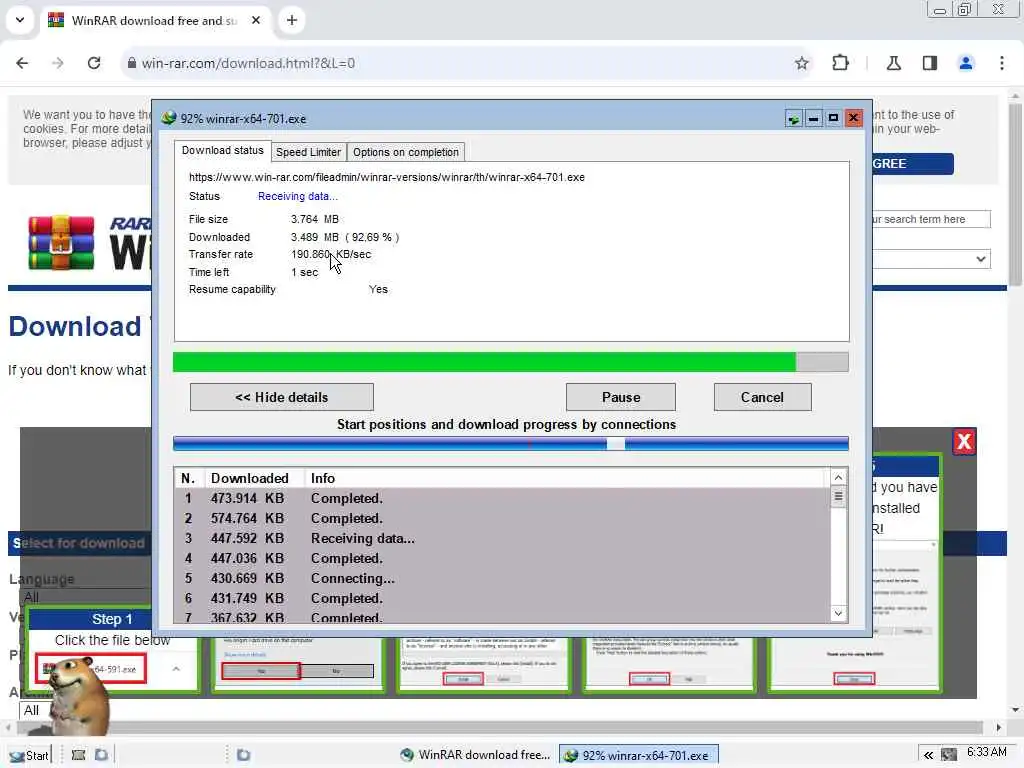Click the connections list scroll up arrow
This screenshot has height=768, width=1024.
pyautogui.click(x=839, y=477)
